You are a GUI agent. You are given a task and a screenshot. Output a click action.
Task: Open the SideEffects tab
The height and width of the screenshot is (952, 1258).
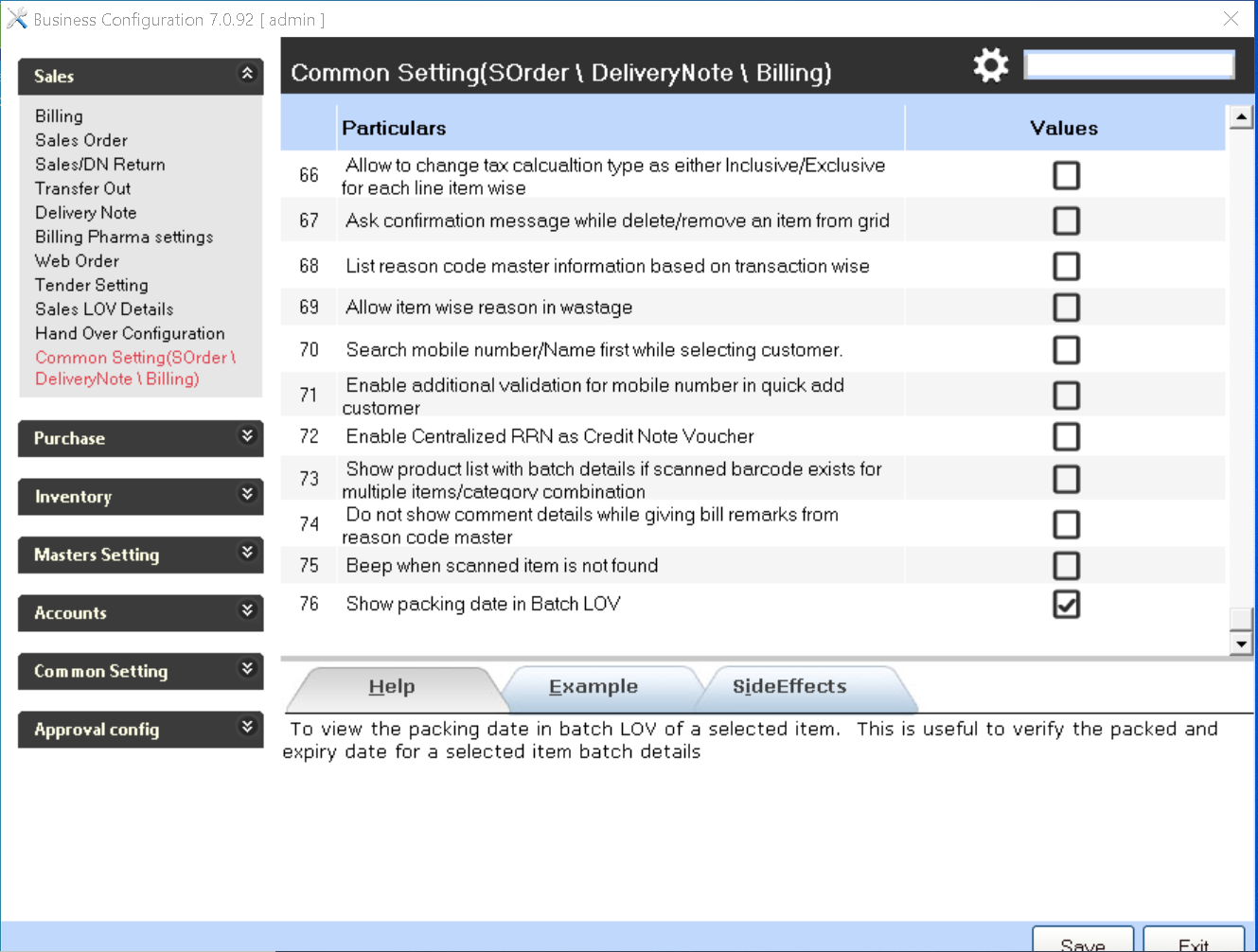click(789, 688)
